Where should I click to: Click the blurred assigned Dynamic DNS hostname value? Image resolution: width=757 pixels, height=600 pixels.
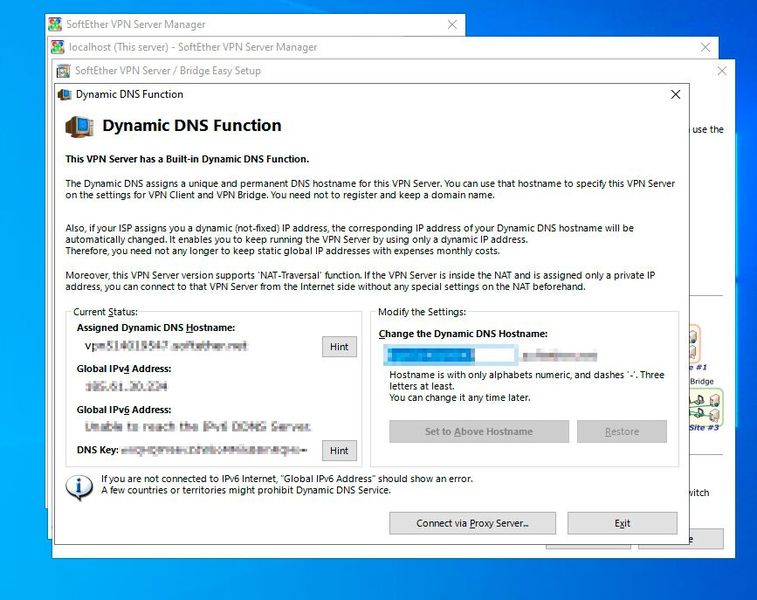[166, 346]
